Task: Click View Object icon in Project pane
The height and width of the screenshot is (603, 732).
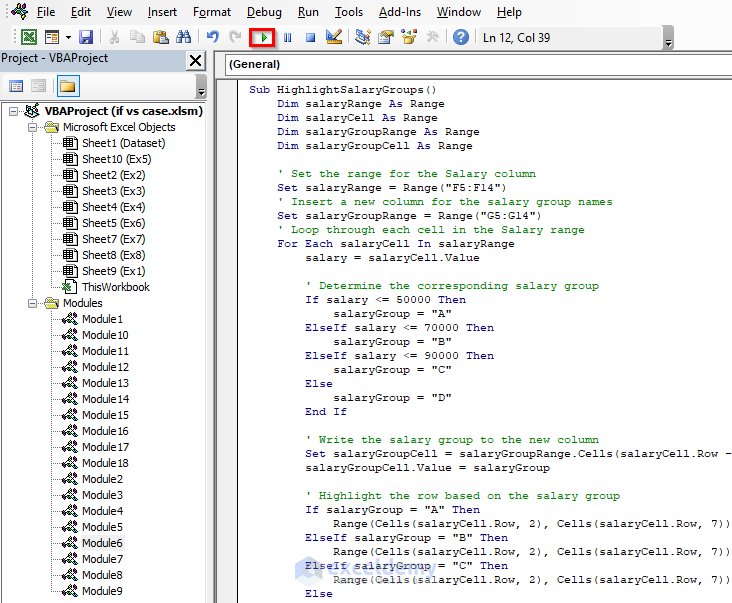Action: (x=38, y=86)
